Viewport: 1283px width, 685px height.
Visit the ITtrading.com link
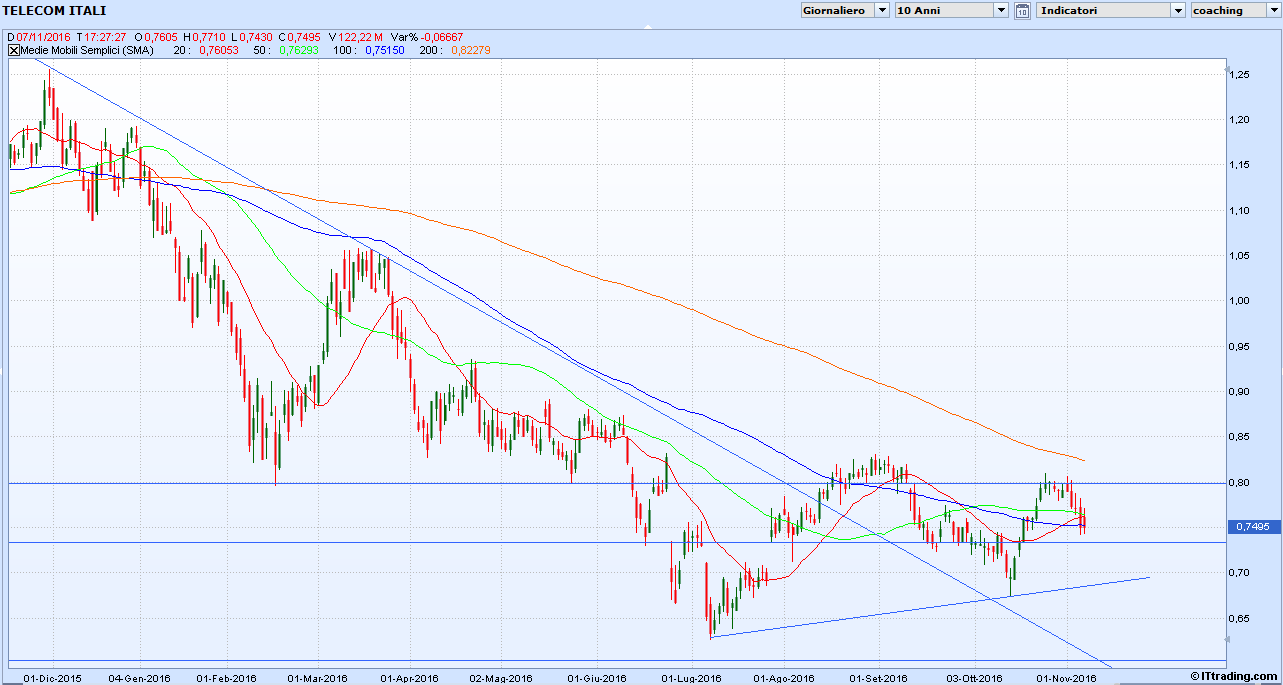click(1235, 677)
